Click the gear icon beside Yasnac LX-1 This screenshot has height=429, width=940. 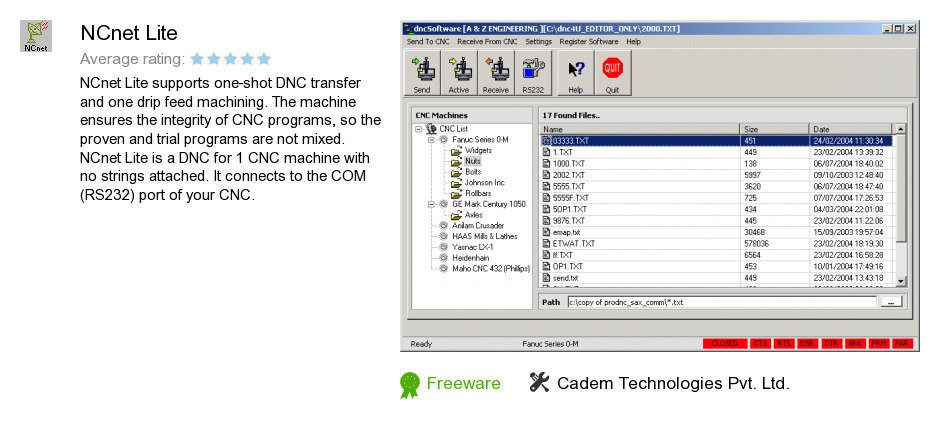point(444,247)
